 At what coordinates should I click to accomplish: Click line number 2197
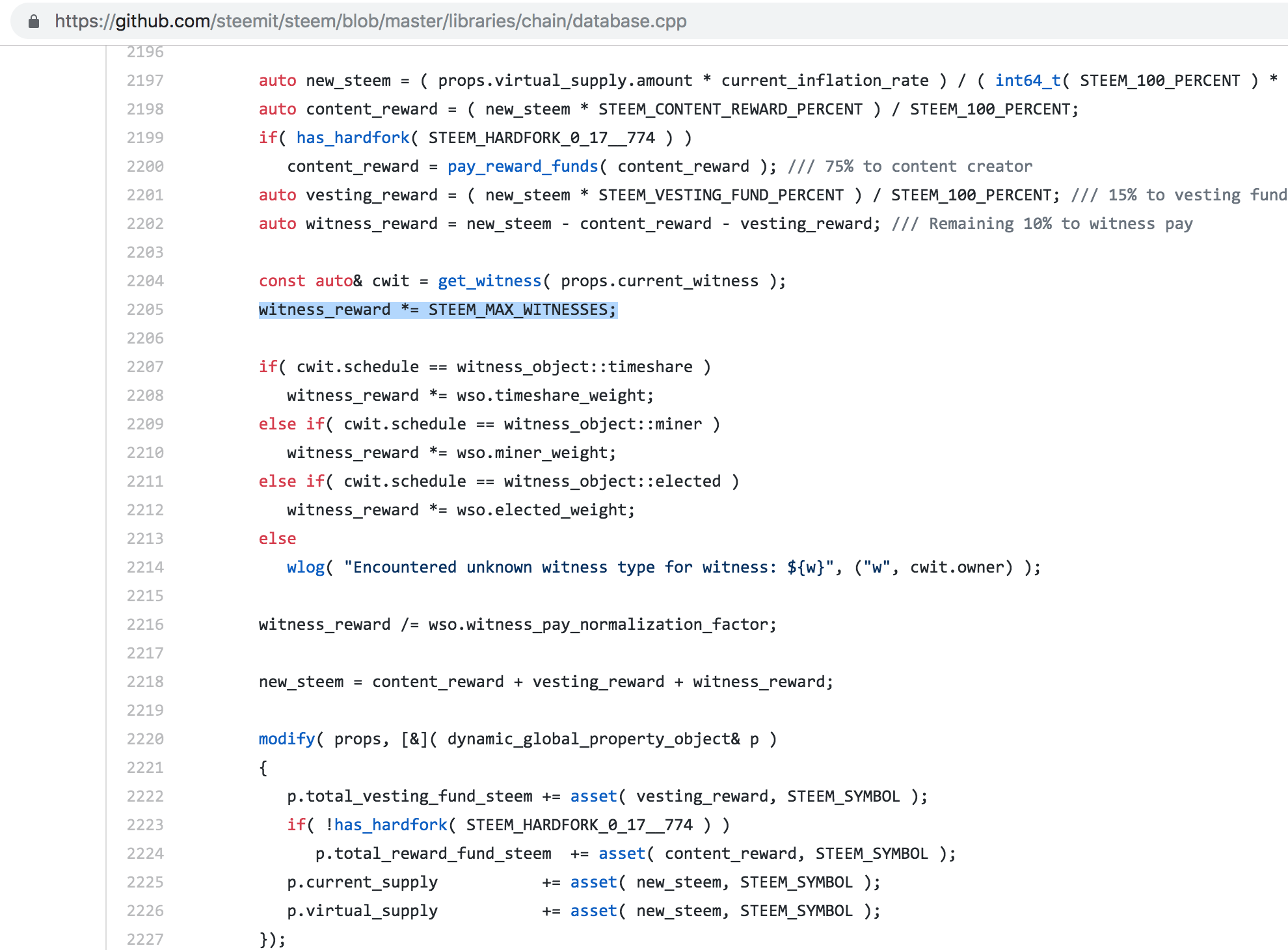[x=145, y=81]
